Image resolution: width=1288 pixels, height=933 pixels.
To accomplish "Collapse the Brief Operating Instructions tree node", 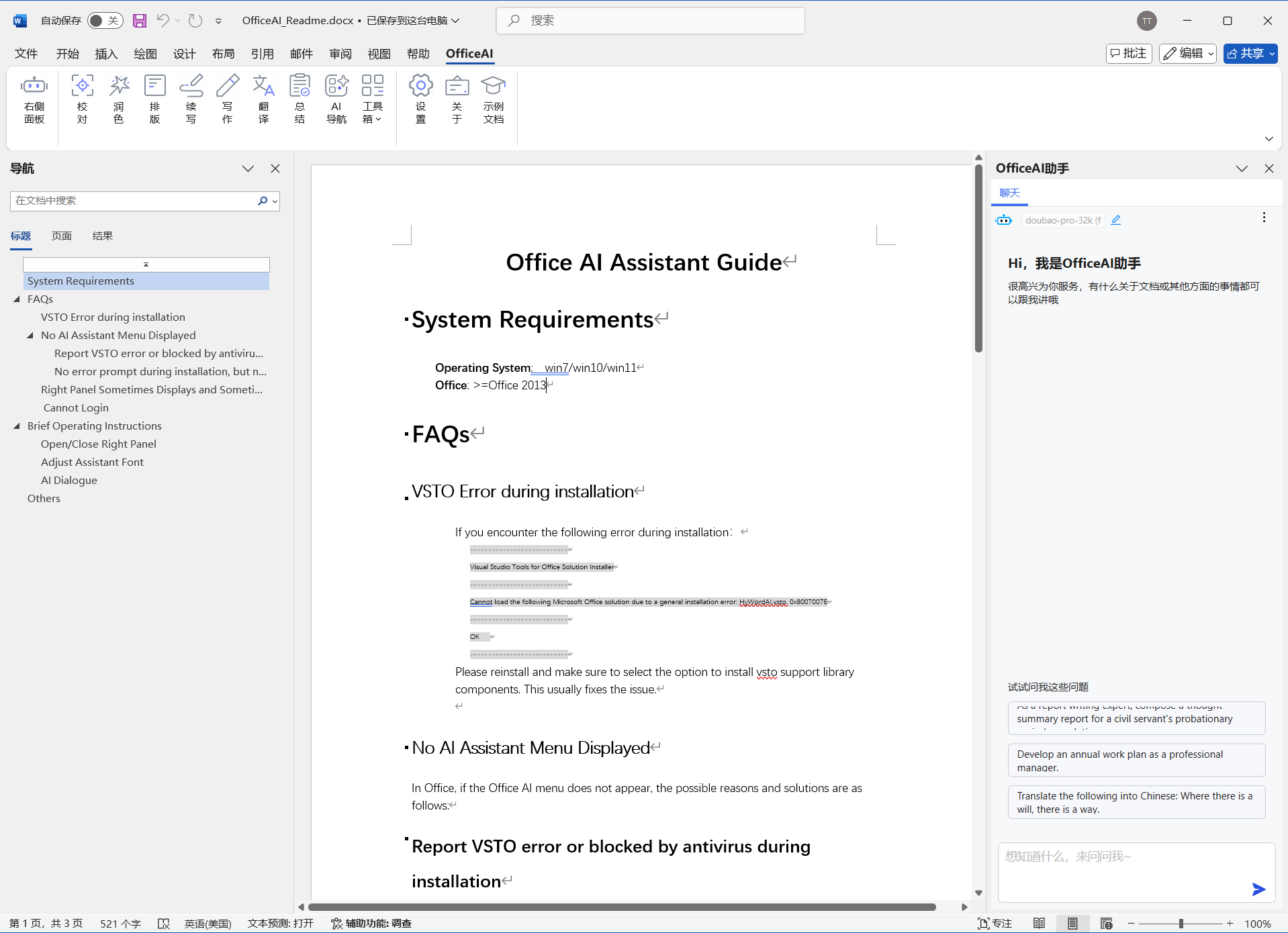I will click(x=17, y=426).
